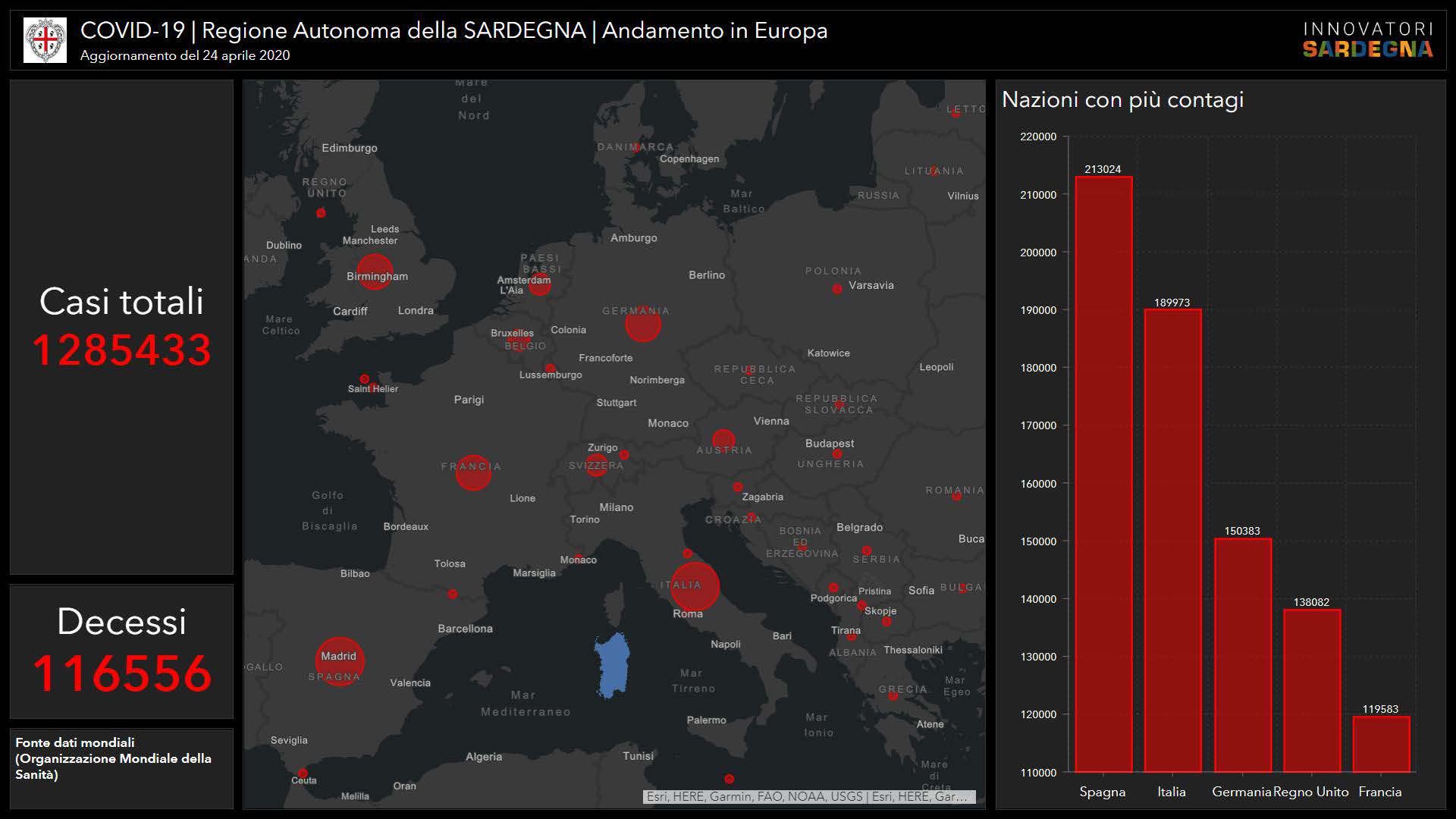Click the Italia bar in the chart
Viewport: 1456px width, 819px height.
1172,540
